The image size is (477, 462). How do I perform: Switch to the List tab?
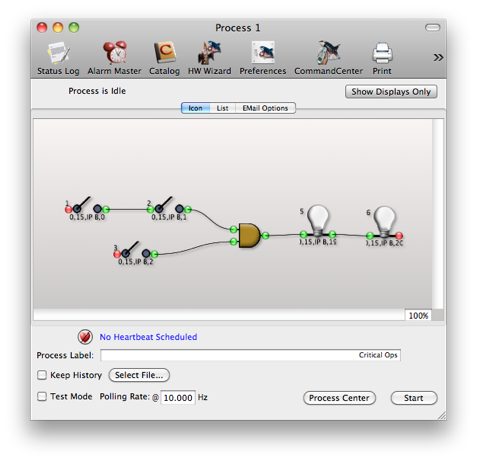(222, 108)
